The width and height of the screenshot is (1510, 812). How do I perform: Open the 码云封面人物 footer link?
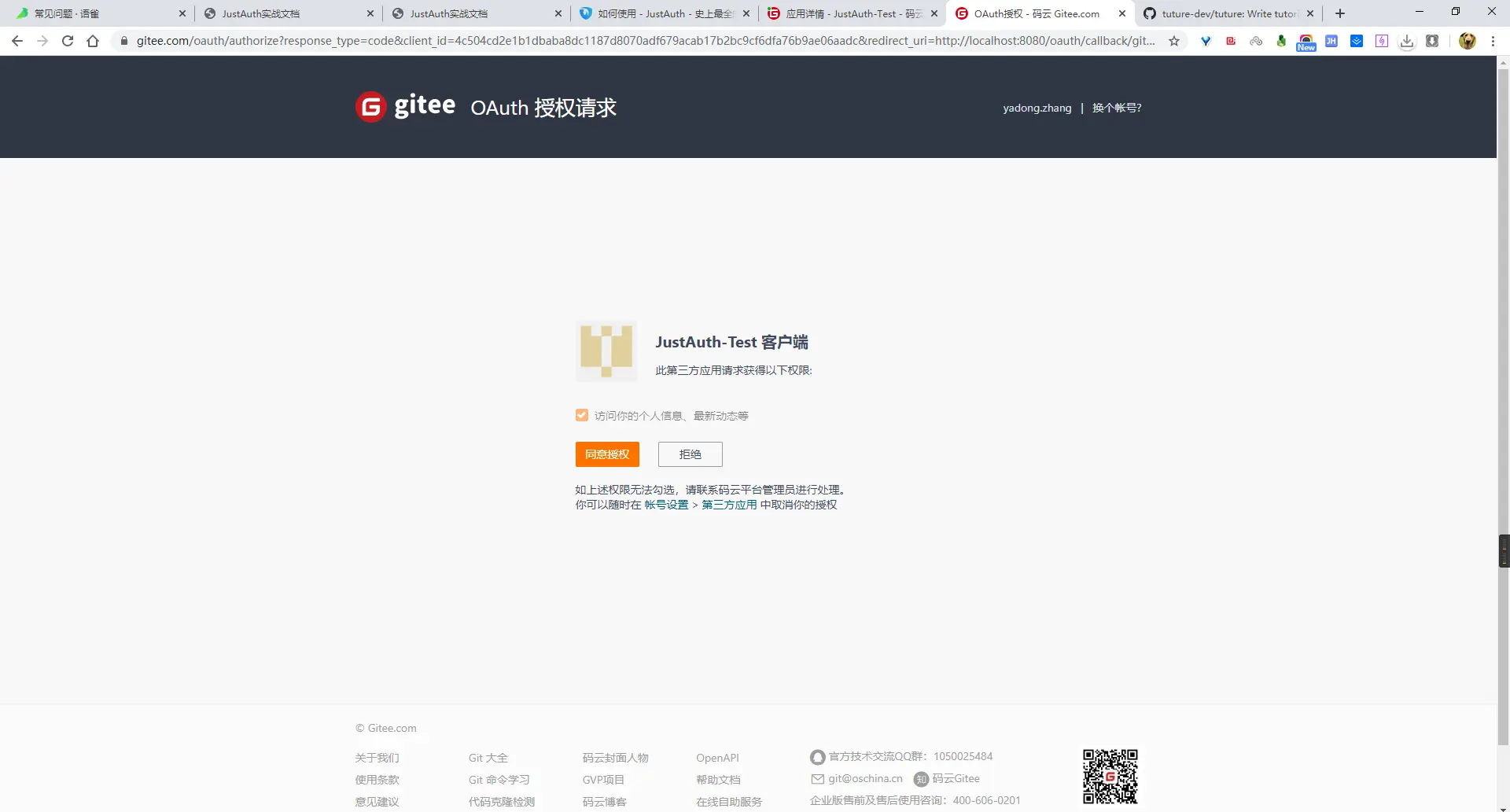click(x=616, y=758)
